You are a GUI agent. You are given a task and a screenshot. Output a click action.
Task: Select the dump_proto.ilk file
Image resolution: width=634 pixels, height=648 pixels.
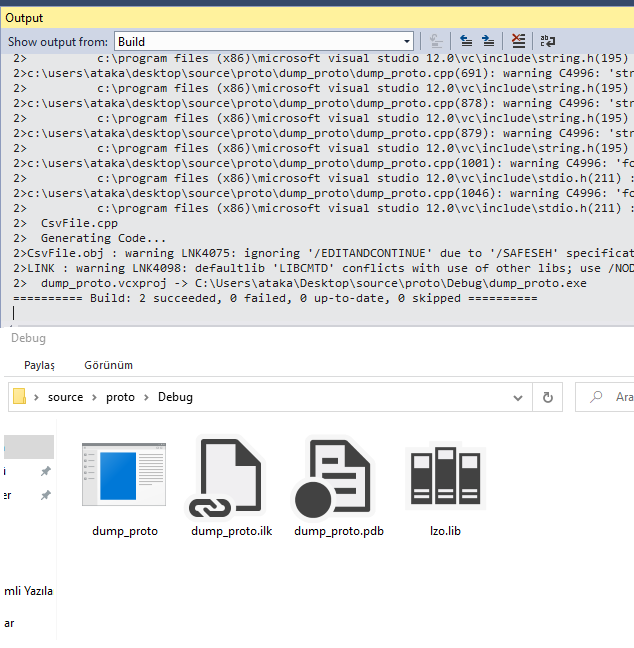click(231, 488)
